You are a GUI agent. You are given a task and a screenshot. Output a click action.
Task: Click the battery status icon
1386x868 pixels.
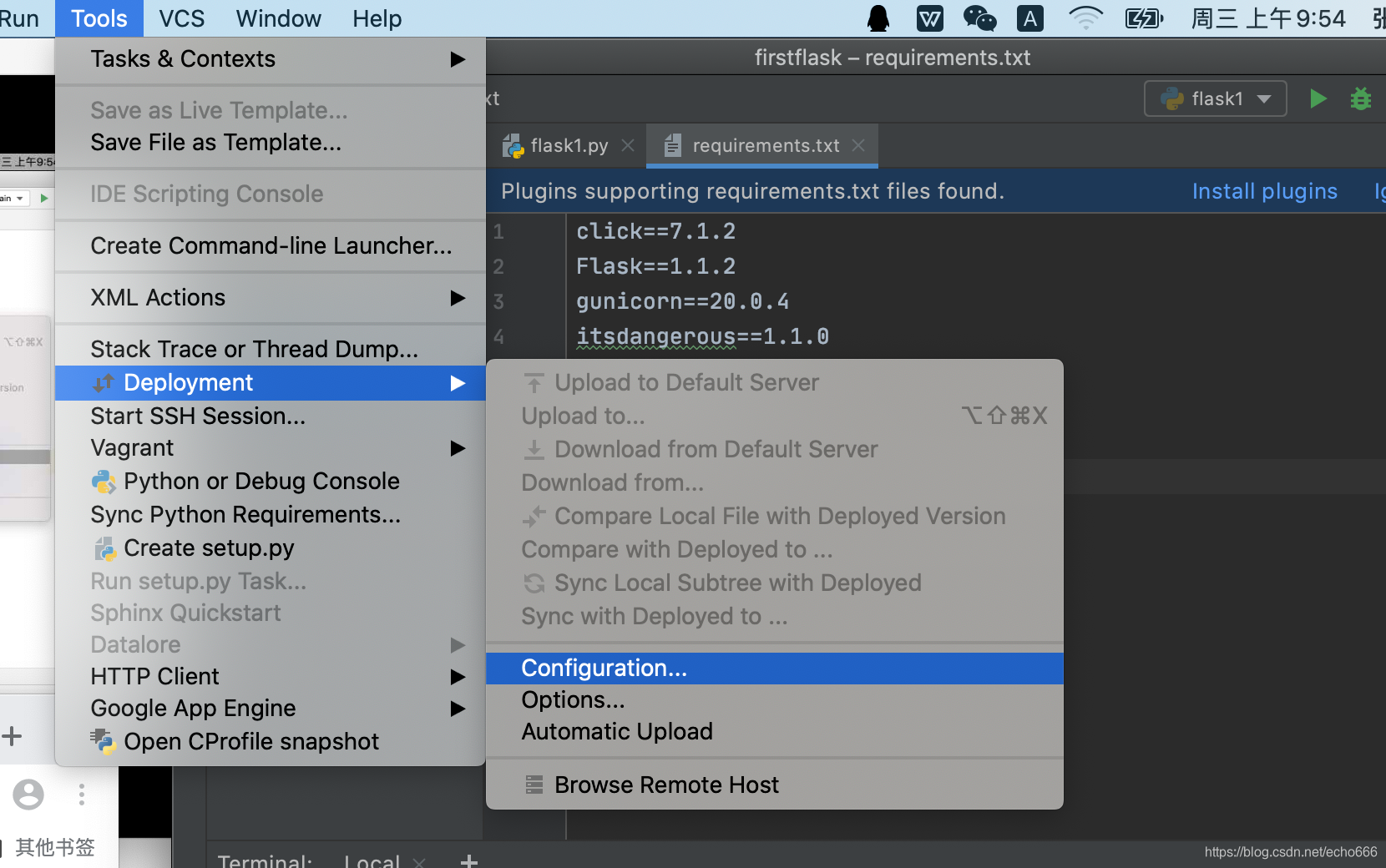tap(1144, 18)
